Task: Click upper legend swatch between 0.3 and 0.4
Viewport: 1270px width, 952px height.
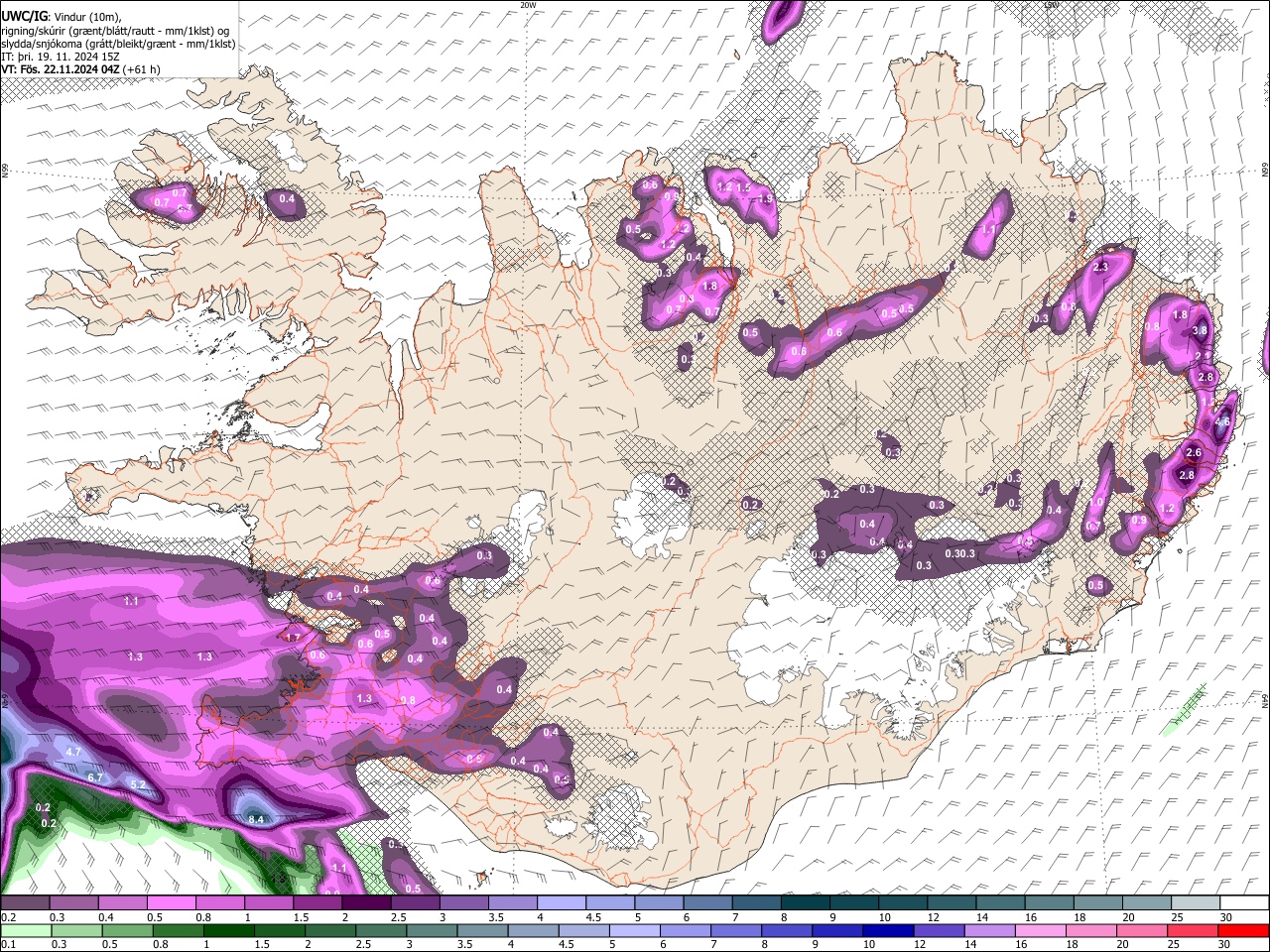Action: [x=73, y=903]
